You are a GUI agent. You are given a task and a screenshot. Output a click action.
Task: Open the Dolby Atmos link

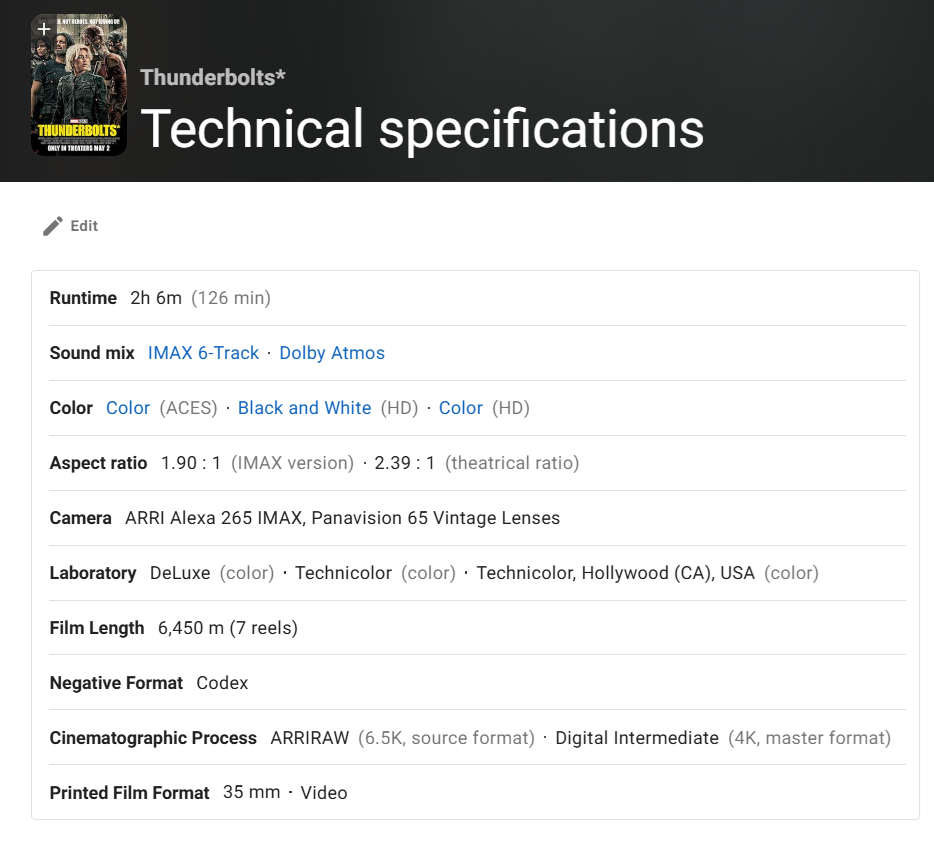332,353
